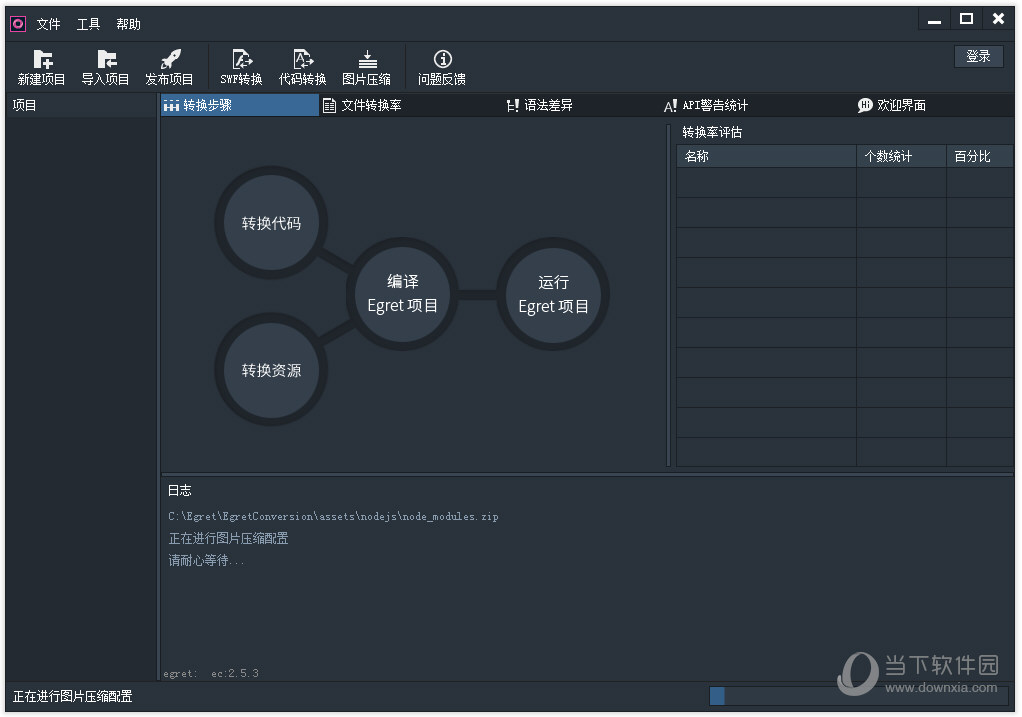Open the 帮助 menu
This screenshot has height=717, width=1022.
128,24
